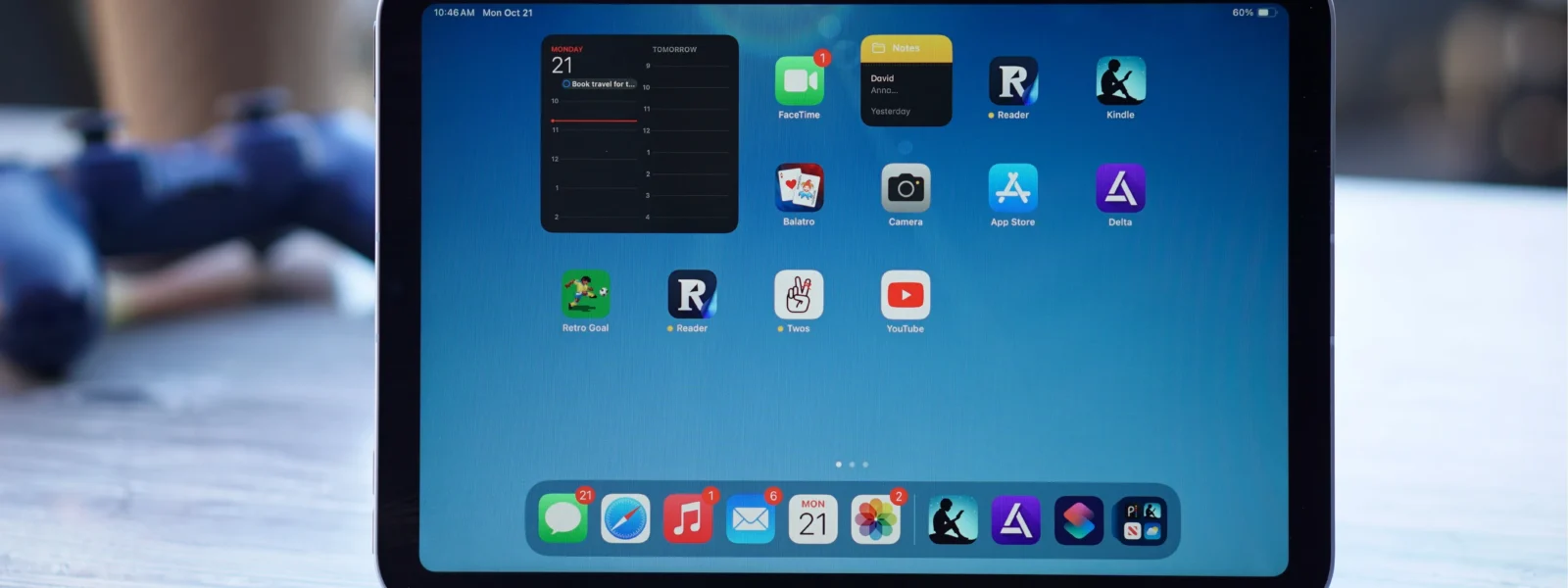
Task: Open Music app in the dock
Action: pos(688,518)
